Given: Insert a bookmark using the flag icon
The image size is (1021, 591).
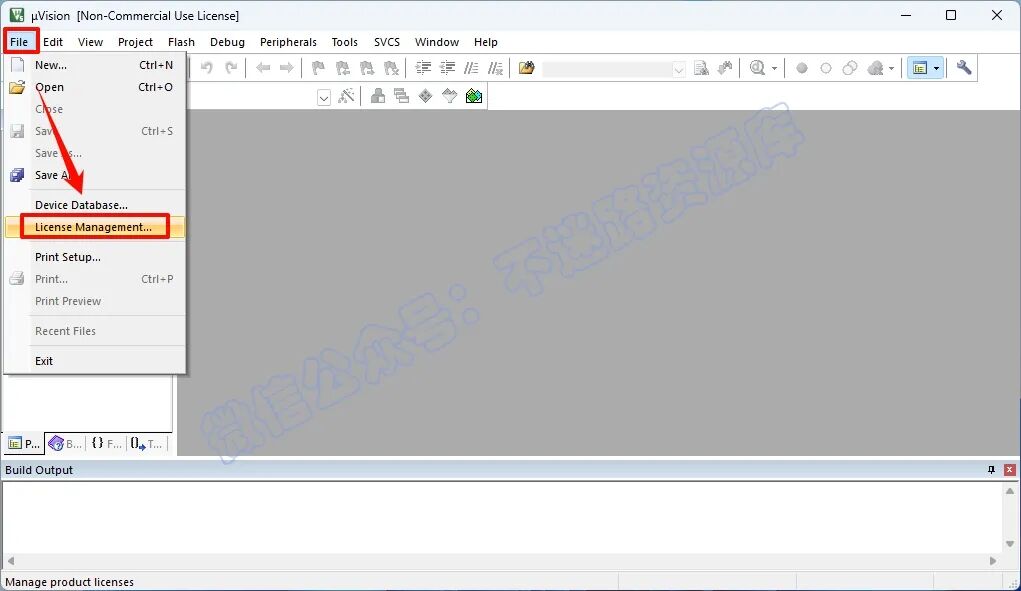Looking at the screenshot, I should [318, 68].
